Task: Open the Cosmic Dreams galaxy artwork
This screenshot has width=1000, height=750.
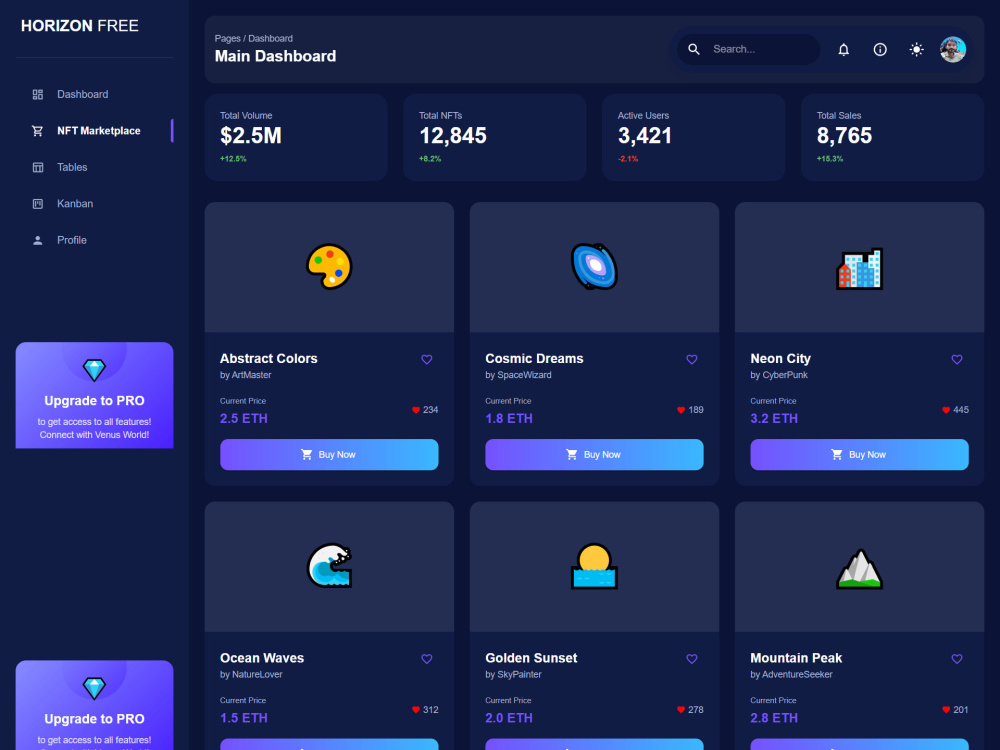Action: 594,267
